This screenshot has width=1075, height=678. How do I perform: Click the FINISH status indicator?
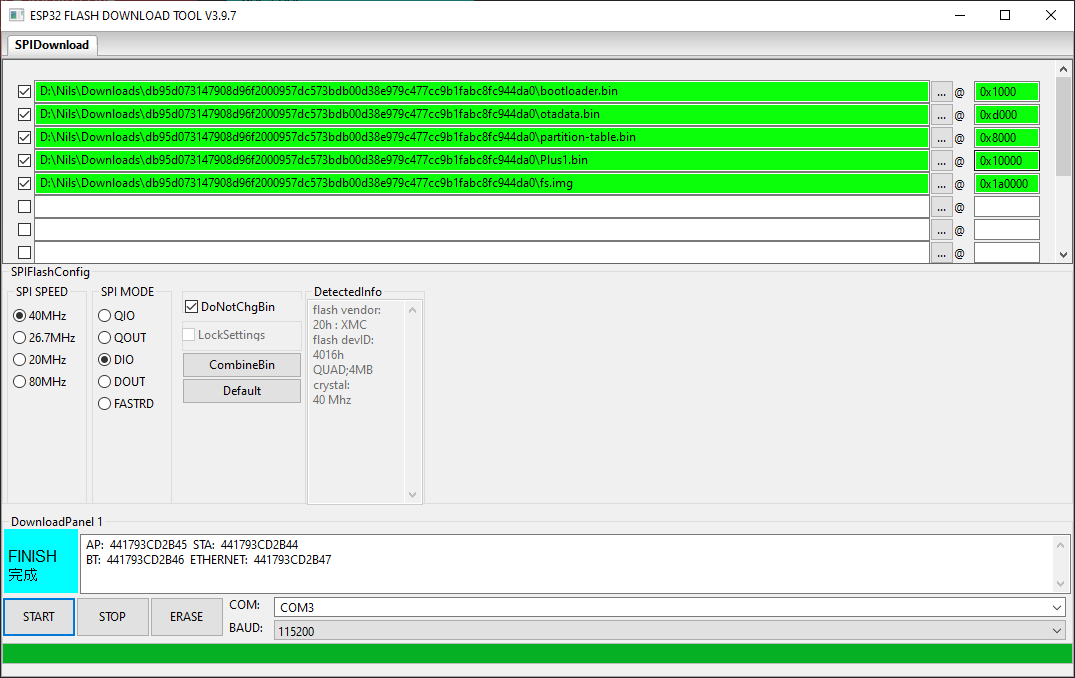(41, 561)
